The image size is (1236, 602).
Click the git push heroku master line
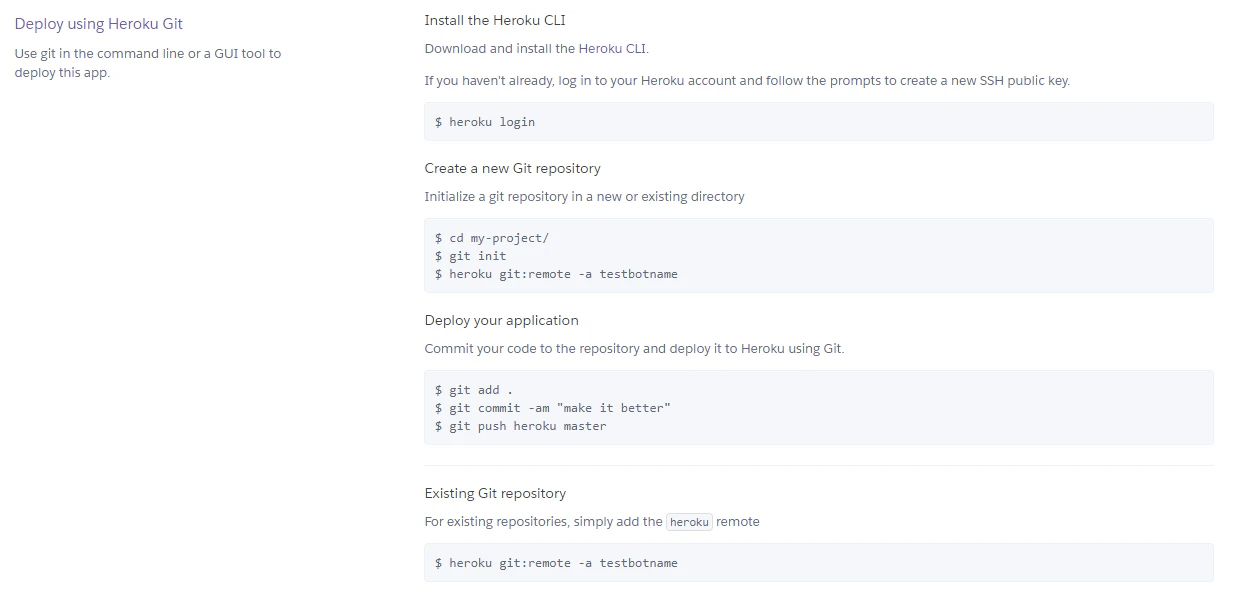click(x=520, y=426)
